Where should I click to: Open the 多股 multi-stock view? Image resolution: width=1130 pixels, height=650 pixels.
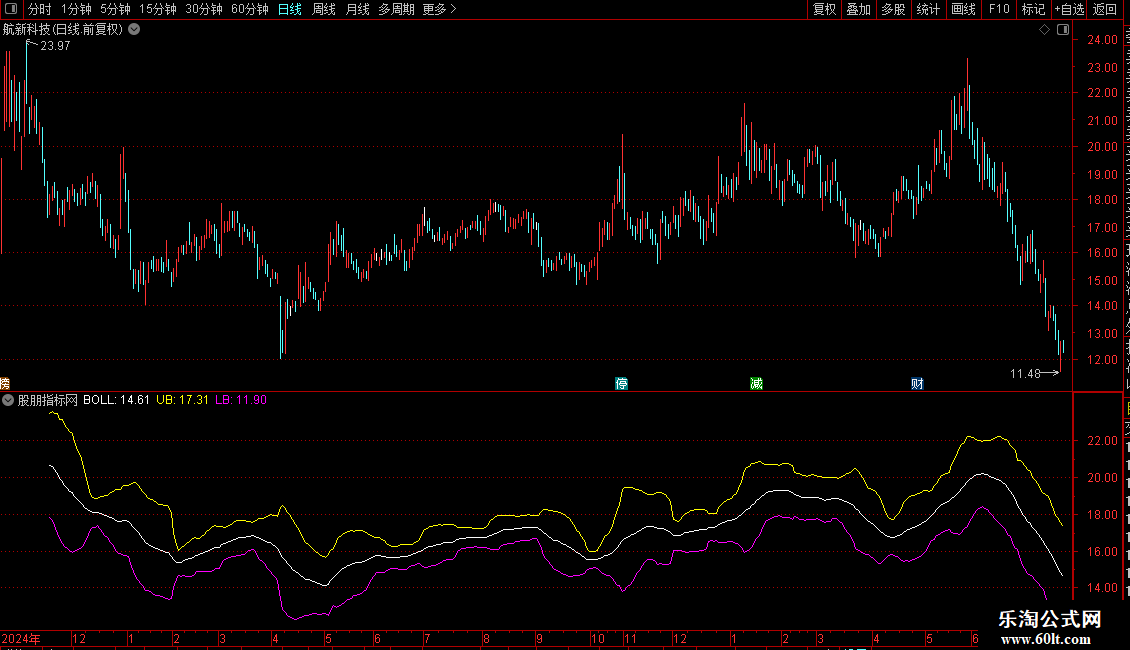pos(893,9)
